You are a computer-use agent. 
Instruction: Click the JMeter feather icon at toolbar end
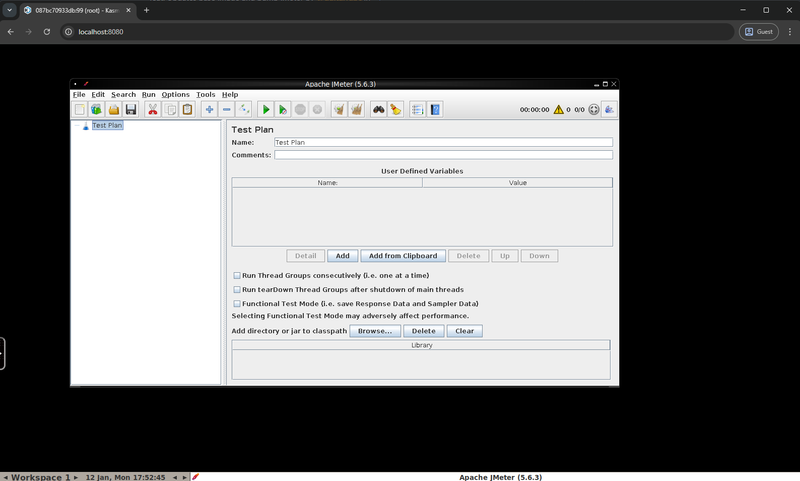coord(609,109)
